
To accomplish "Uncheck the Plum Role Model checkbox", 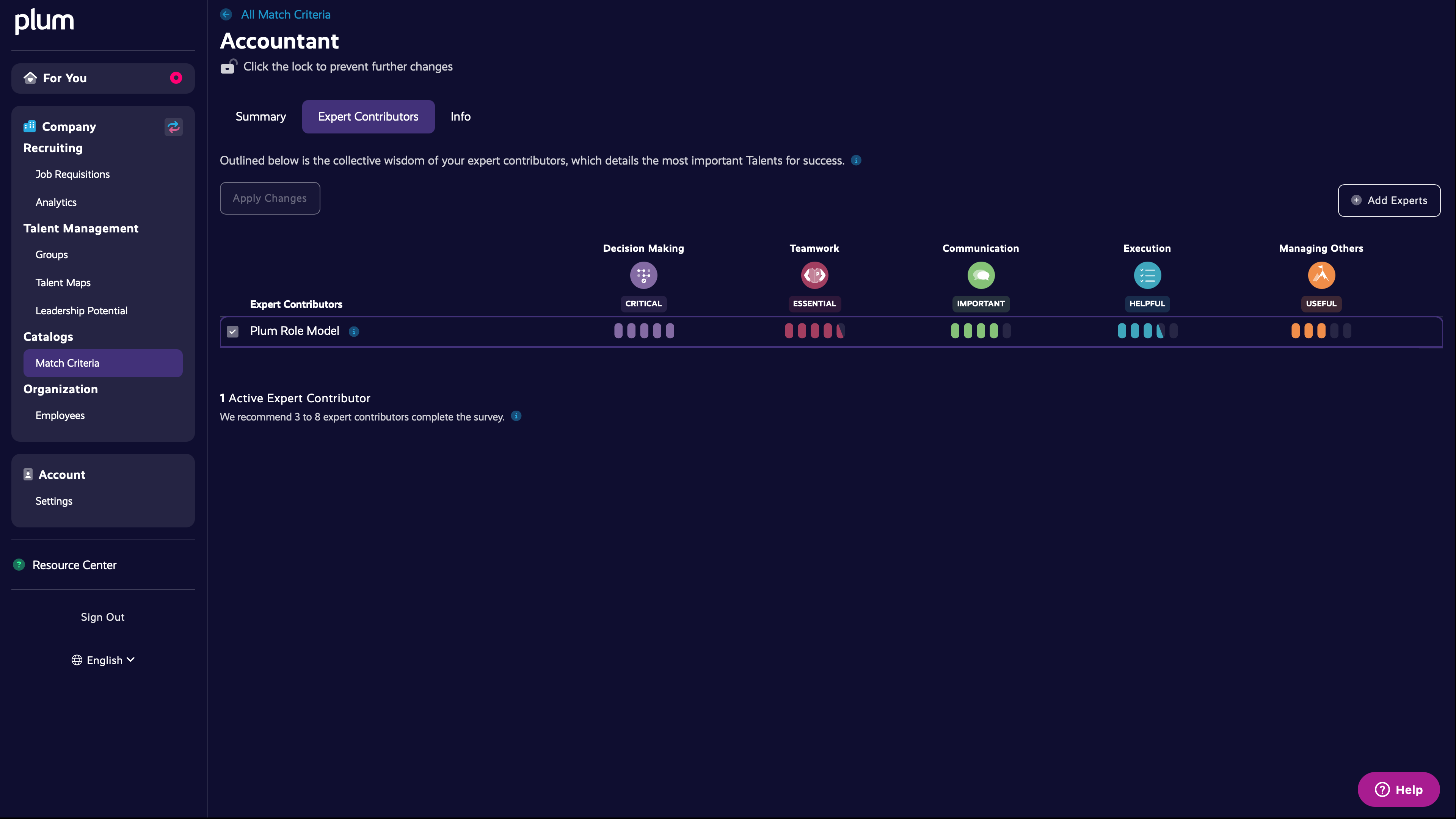I will pyautogui.click(x=233, y=332).
